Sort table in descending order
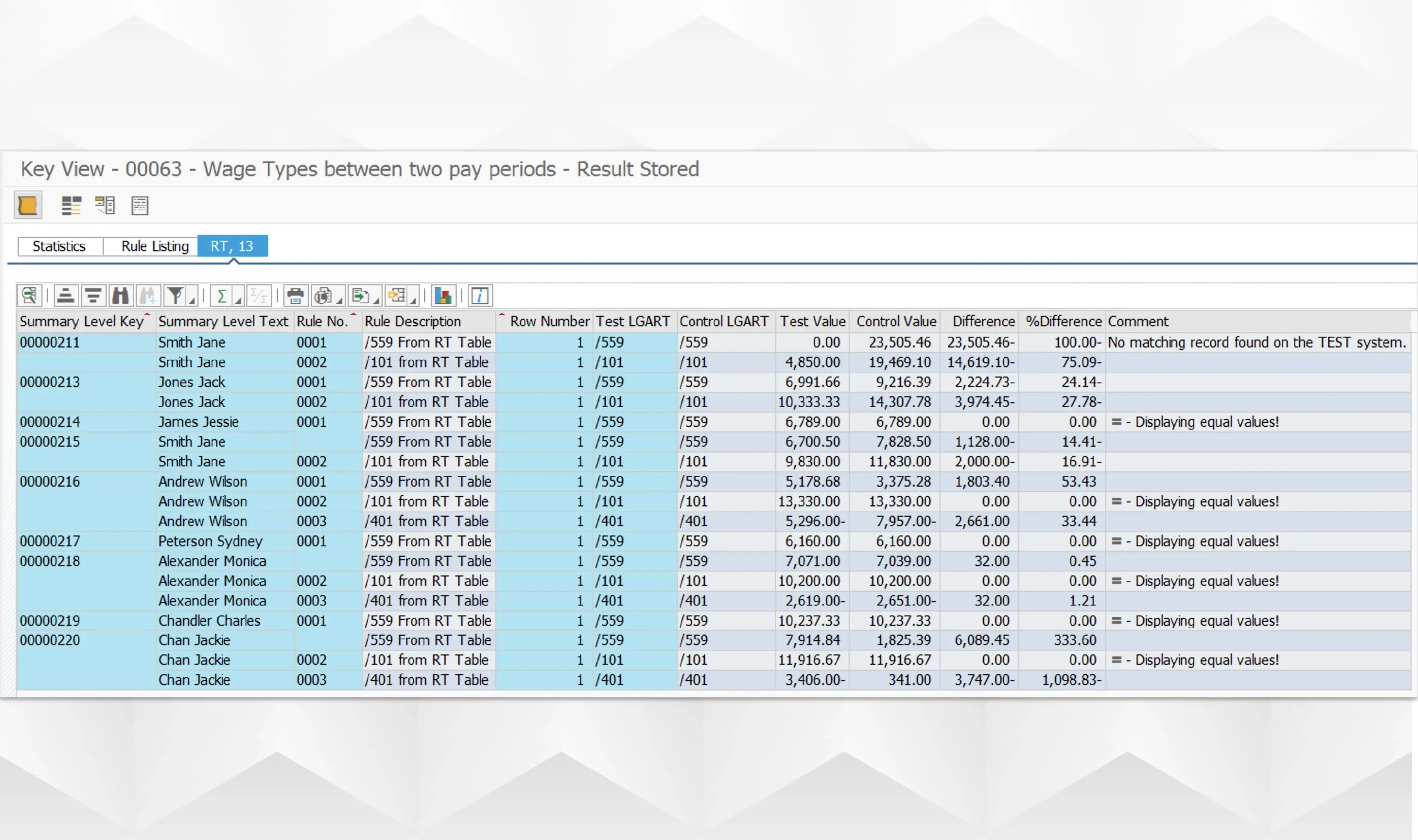 (93, 296)
